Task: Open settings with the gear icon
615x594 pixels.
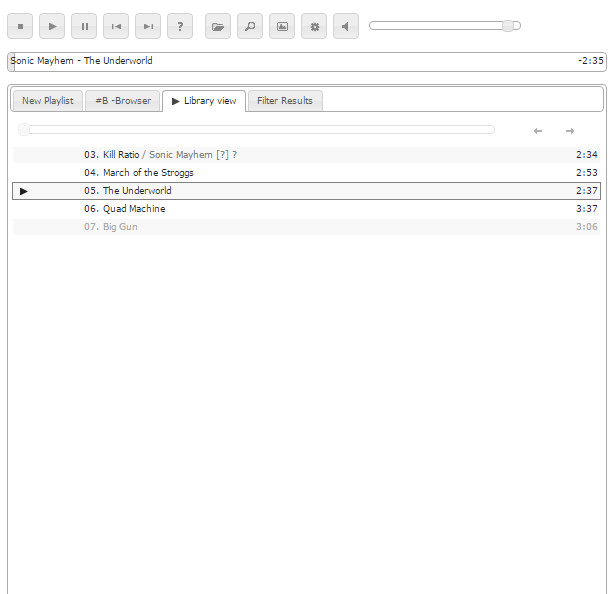Action: [314, 26]
